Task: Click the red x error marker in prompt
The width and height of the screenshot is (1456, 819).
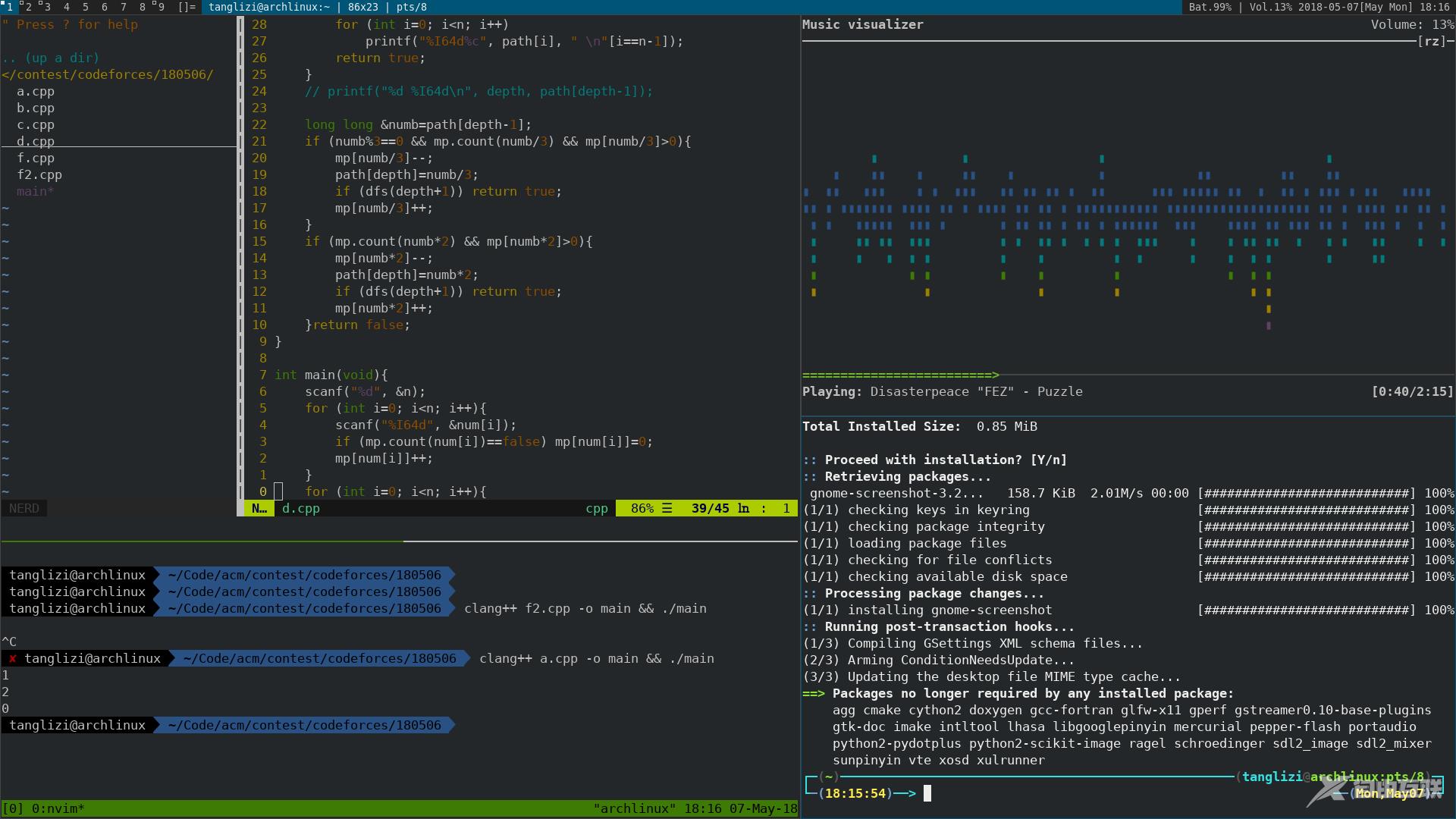Action: [12, 658]
